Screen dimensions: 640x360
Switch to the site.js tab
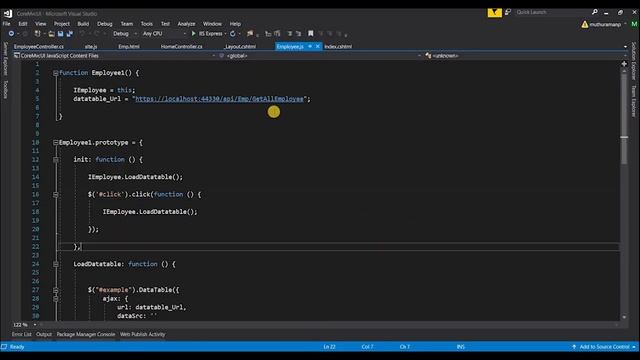tap(91, 47)
